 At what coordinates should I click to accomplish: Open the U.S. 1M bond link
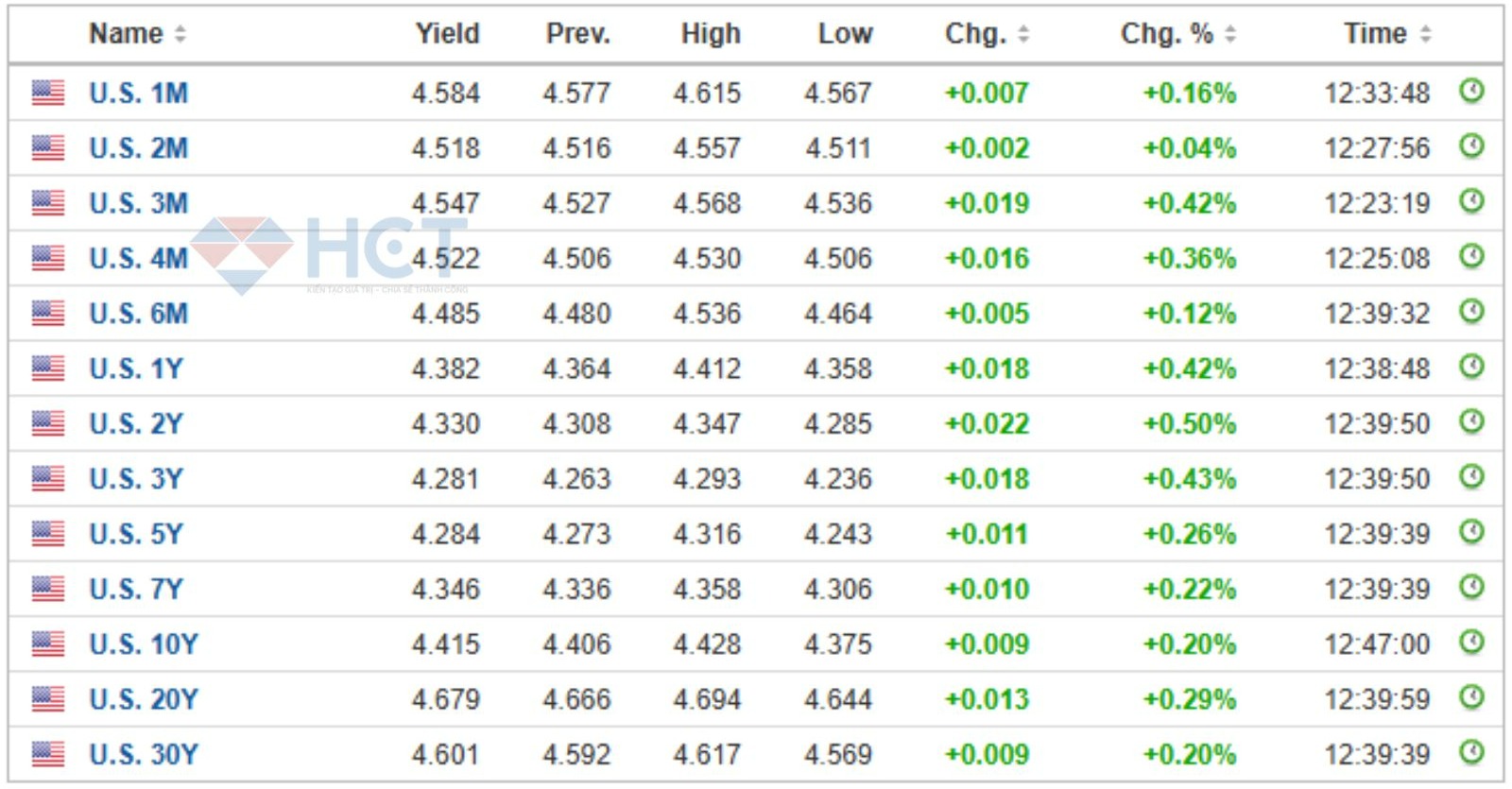tap(138, 94)
